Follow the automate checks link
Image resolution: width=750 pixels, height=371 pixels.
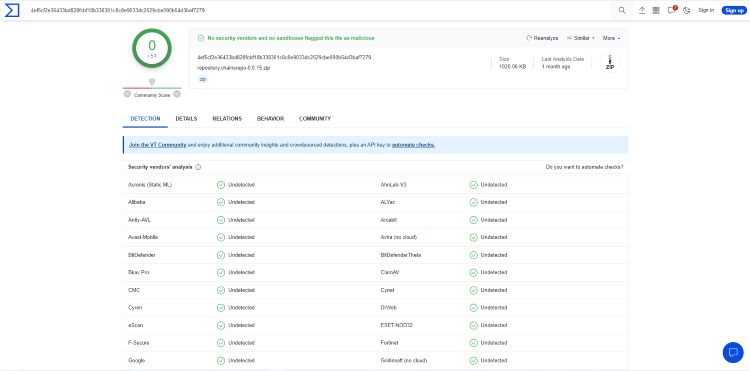pos(413,145)
